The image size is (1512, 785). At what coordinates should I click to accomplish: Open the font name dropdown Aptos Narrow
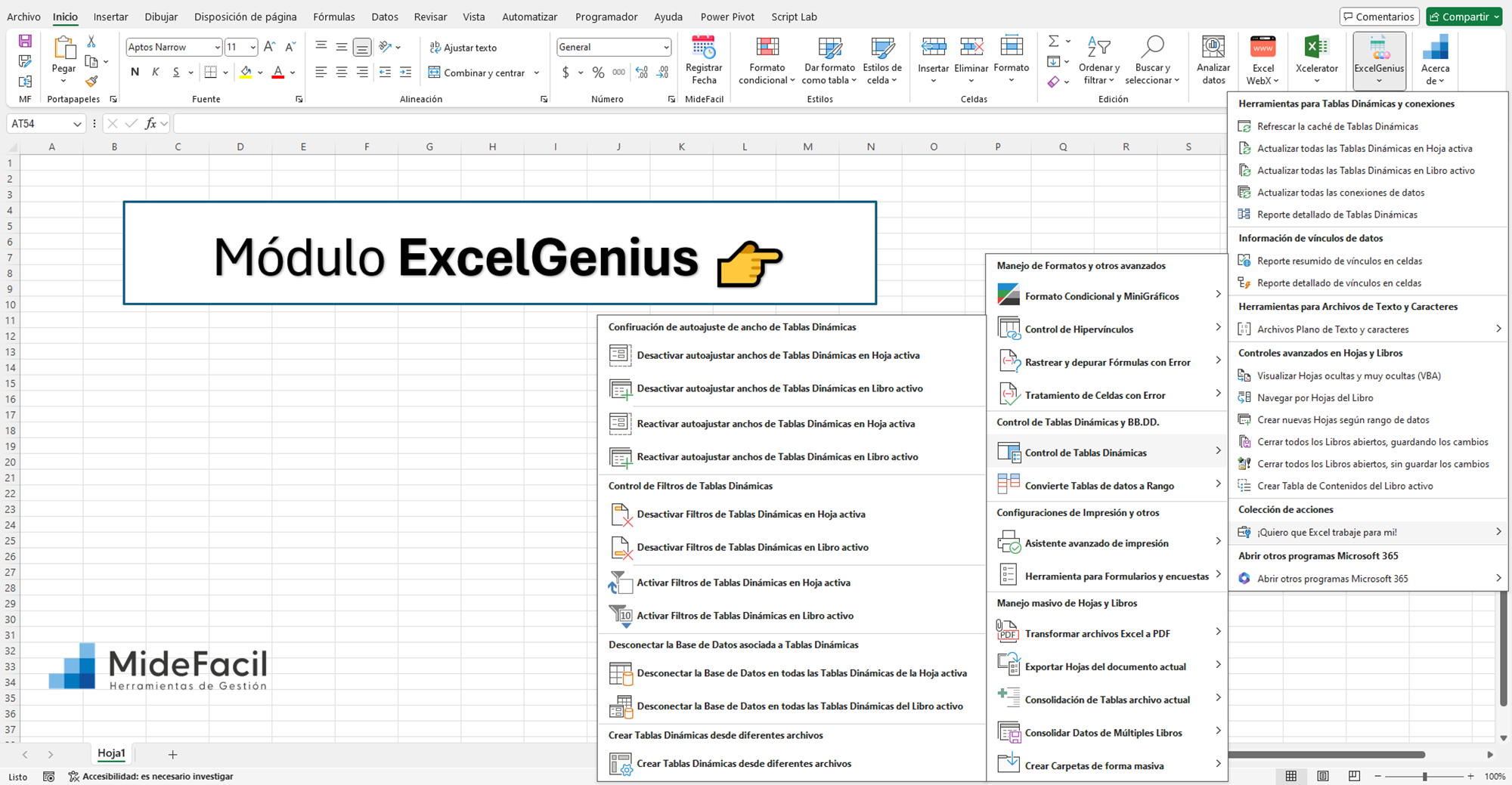pos(217,48)
